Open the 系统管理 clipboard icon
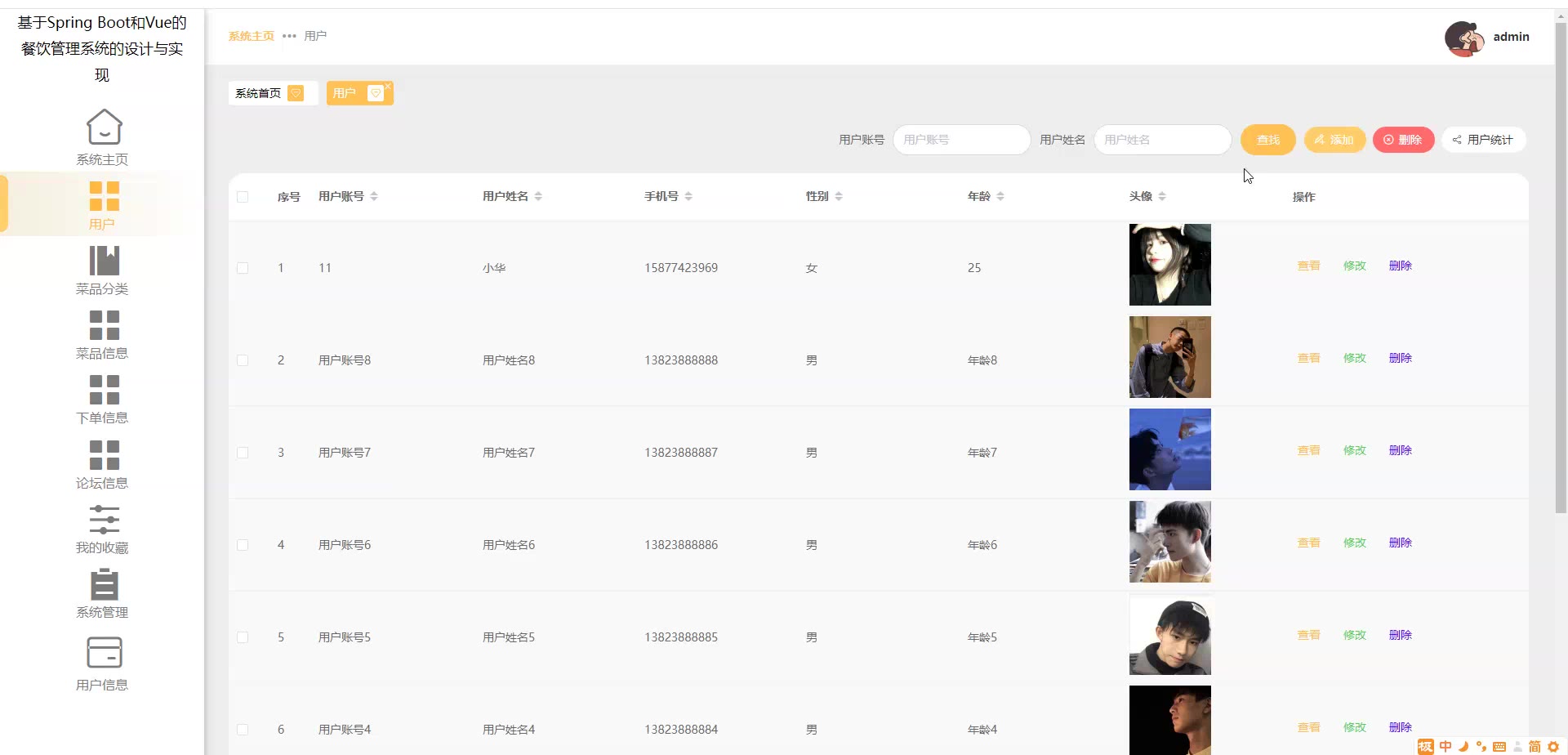 coord(104,584)
